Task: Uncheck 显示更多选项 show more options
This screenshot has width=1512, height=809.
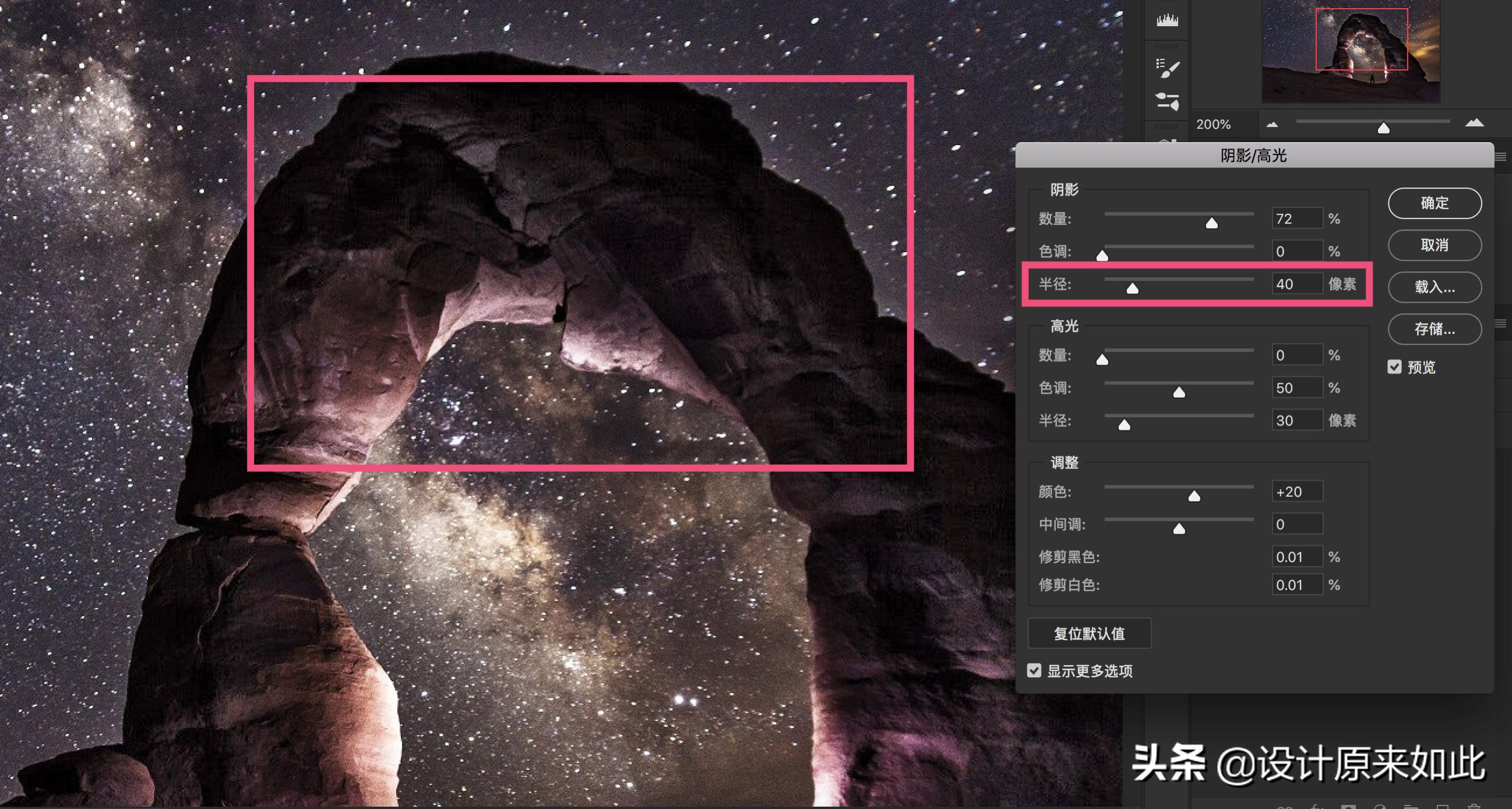Action: (1034, 670)
